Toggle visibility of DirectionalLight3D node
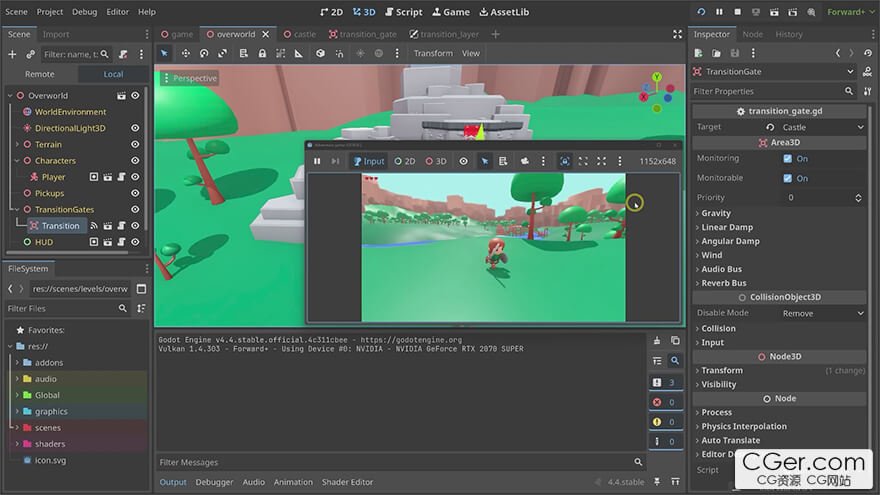This screenshot has width=880, height=495. (x=135, y=128)
